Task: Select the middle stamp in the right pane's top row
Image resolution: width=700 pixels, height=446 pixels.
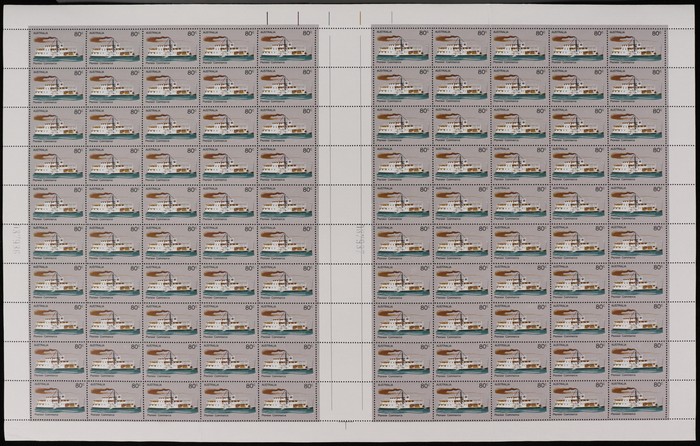Action: coord(520,47)
